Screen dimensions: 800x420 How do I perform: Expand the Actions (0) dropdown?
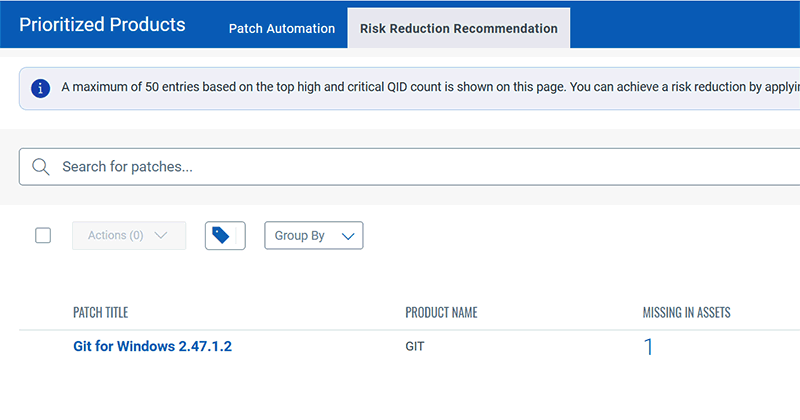tap(129, 235)
